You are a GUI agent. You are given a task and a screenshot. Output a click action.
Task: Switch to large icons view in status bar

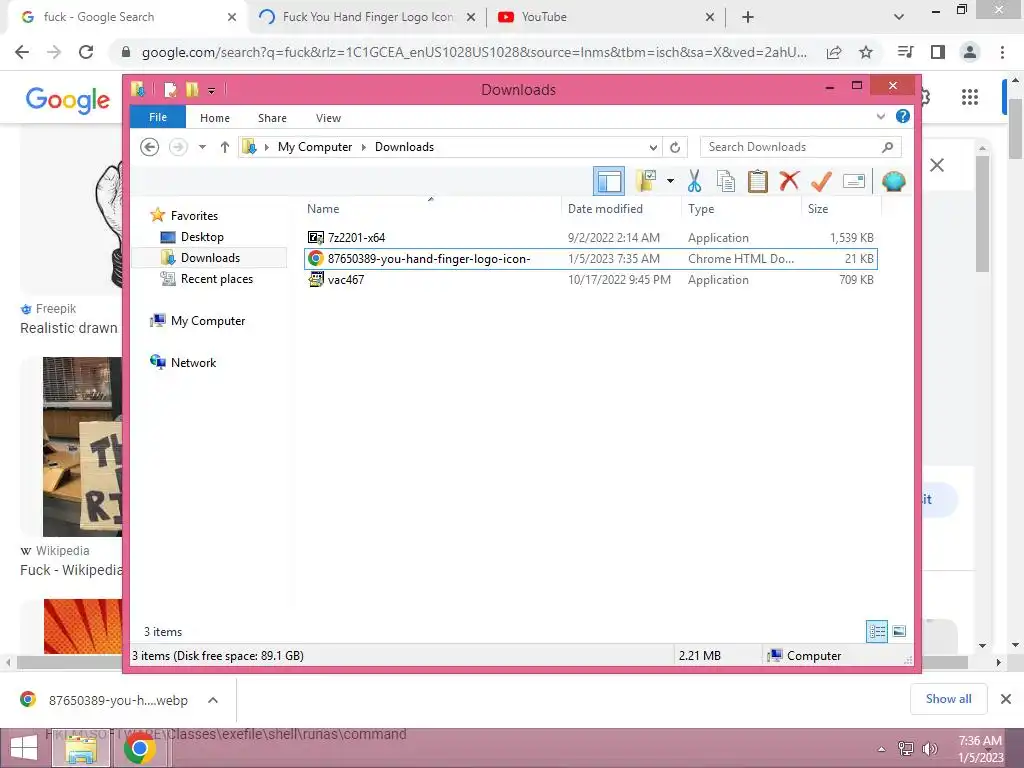click(899, 631)
